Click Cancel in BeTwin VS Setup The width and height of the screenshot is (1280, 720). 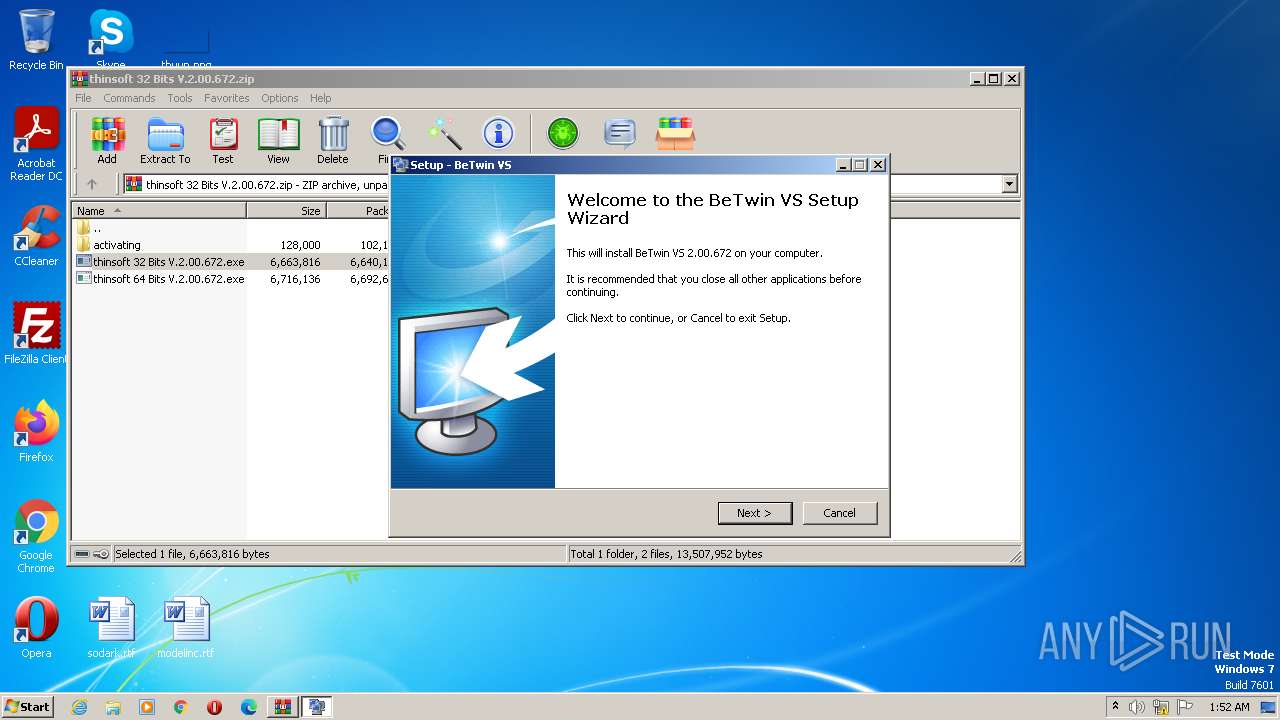(839, 513)
